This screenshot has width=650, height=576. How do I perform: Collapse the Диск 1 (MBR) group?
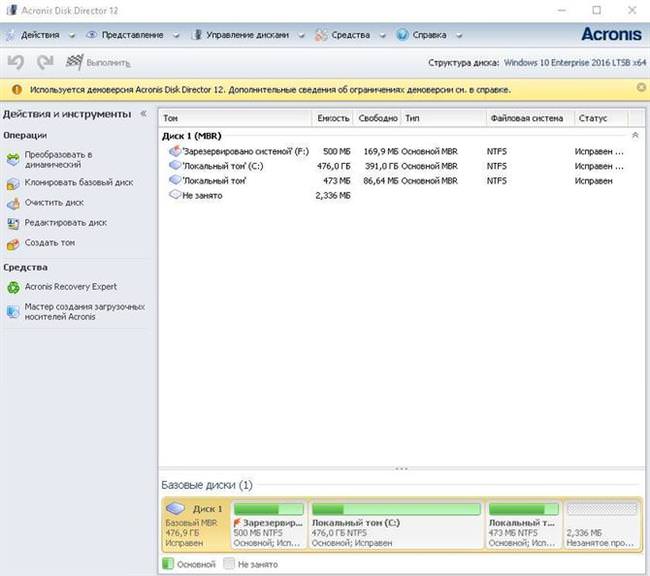click(635, 136)
